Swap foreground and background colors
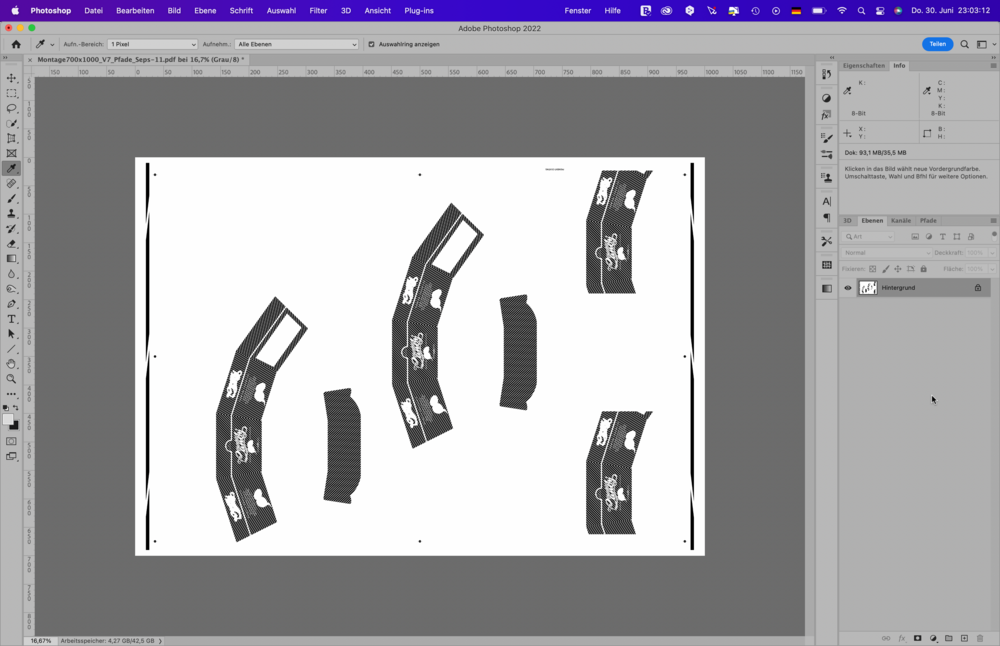The width and height of the screenshot is (1000, 646). 16,407
